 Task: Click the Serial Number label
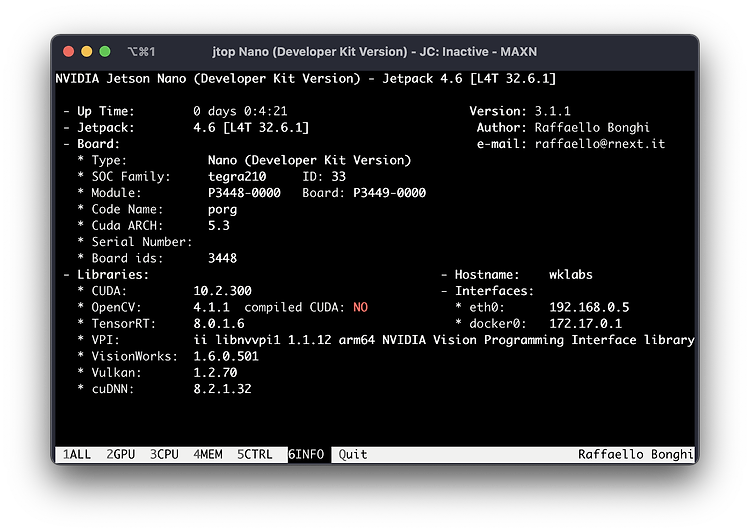142,242
